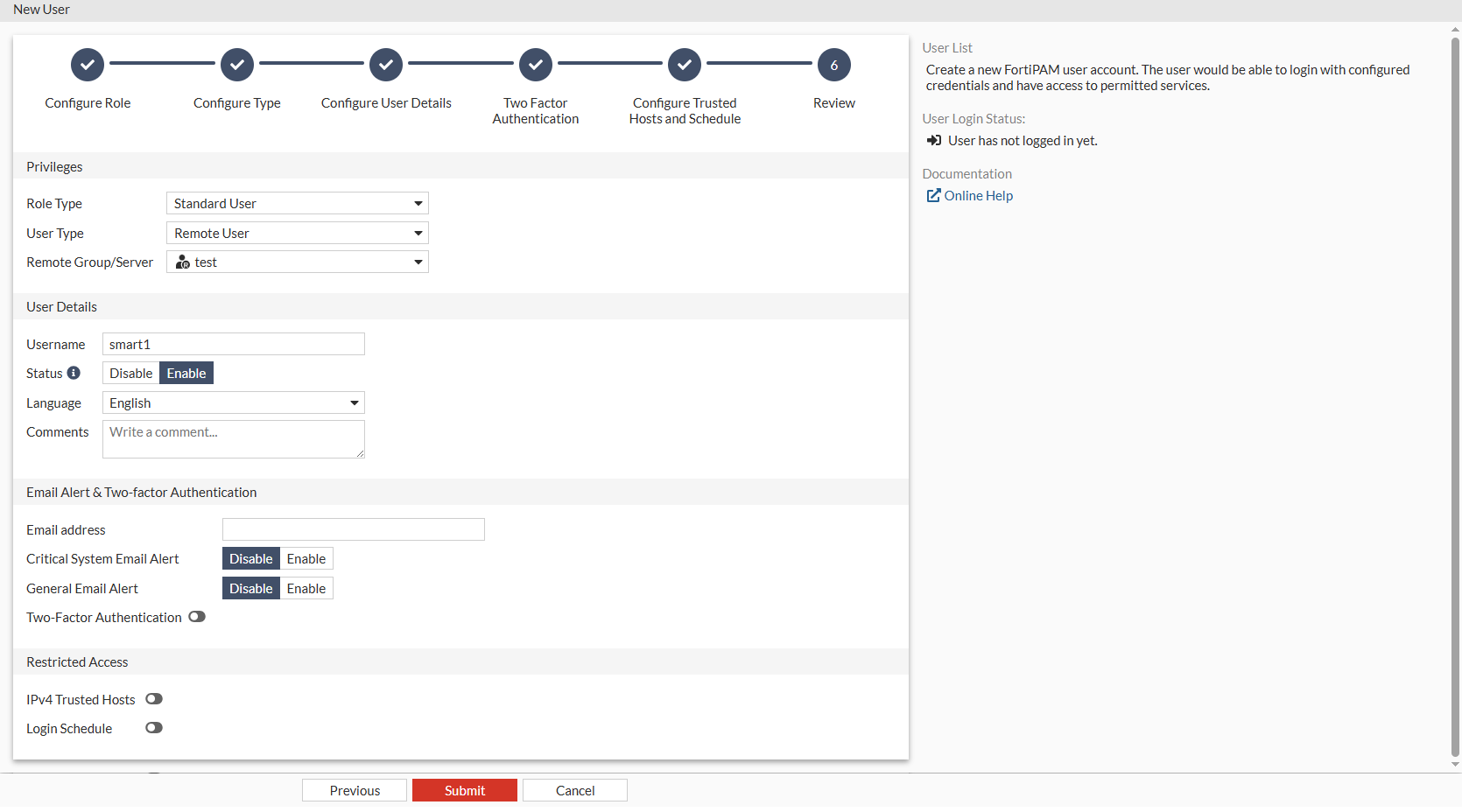Click the "User has not logged in yet." text

1023,141
